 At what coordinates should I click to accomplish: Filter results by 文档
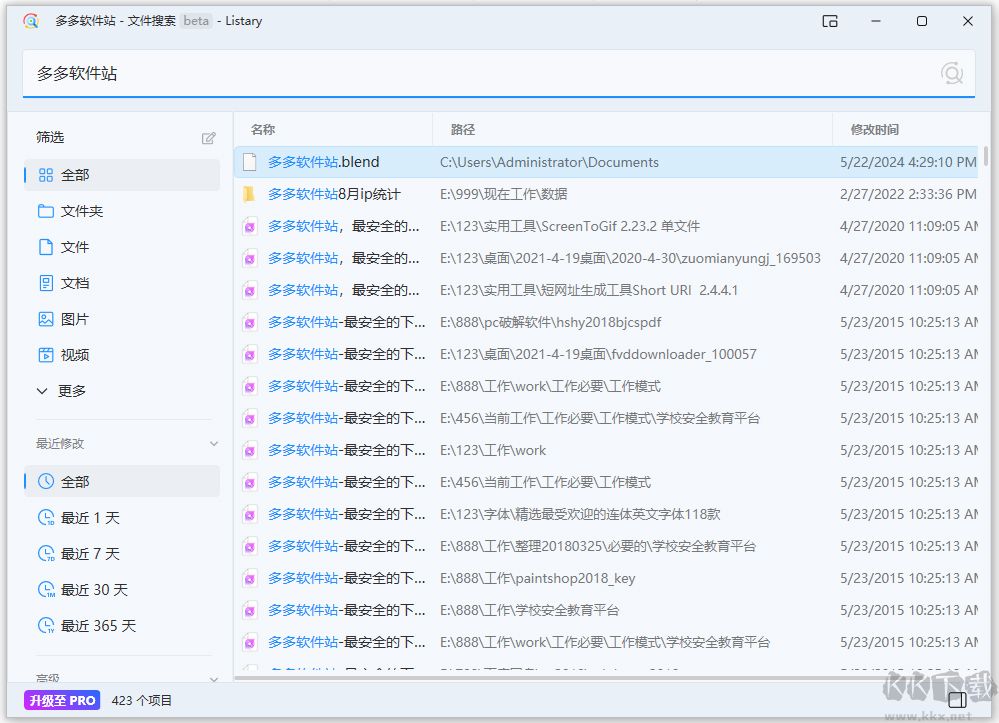pos(122,283)
